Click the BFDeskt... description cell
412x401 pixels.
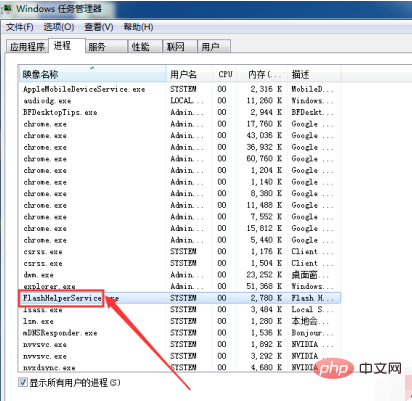click(x=312, y=112)
